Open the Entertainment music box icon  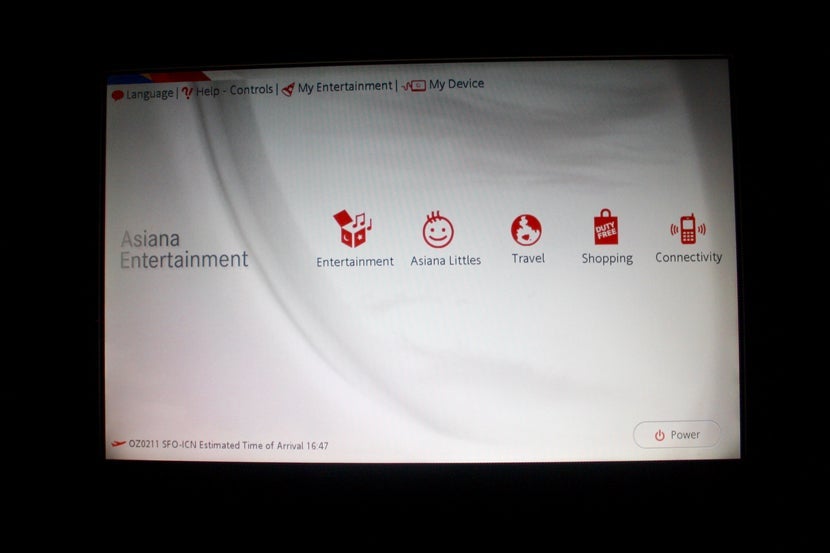pyautogui.click(x=353, y=229)
